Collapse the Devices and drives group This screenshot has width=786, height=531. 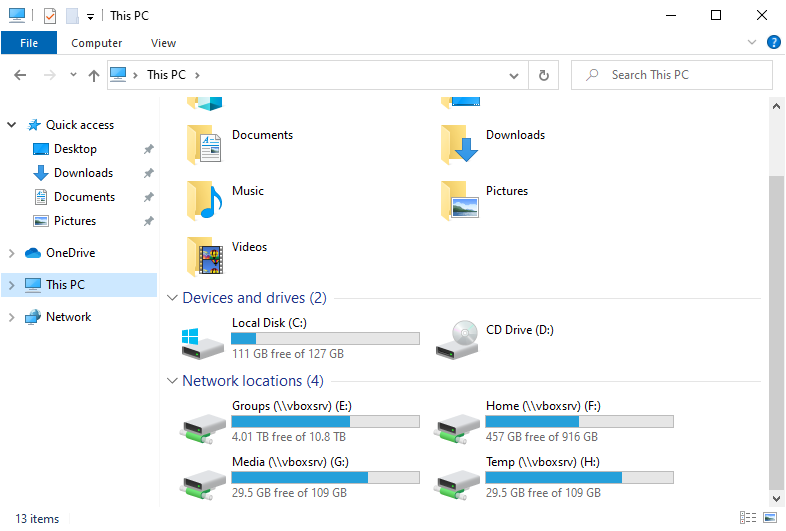pyautogui.click(x=172, y=298)
